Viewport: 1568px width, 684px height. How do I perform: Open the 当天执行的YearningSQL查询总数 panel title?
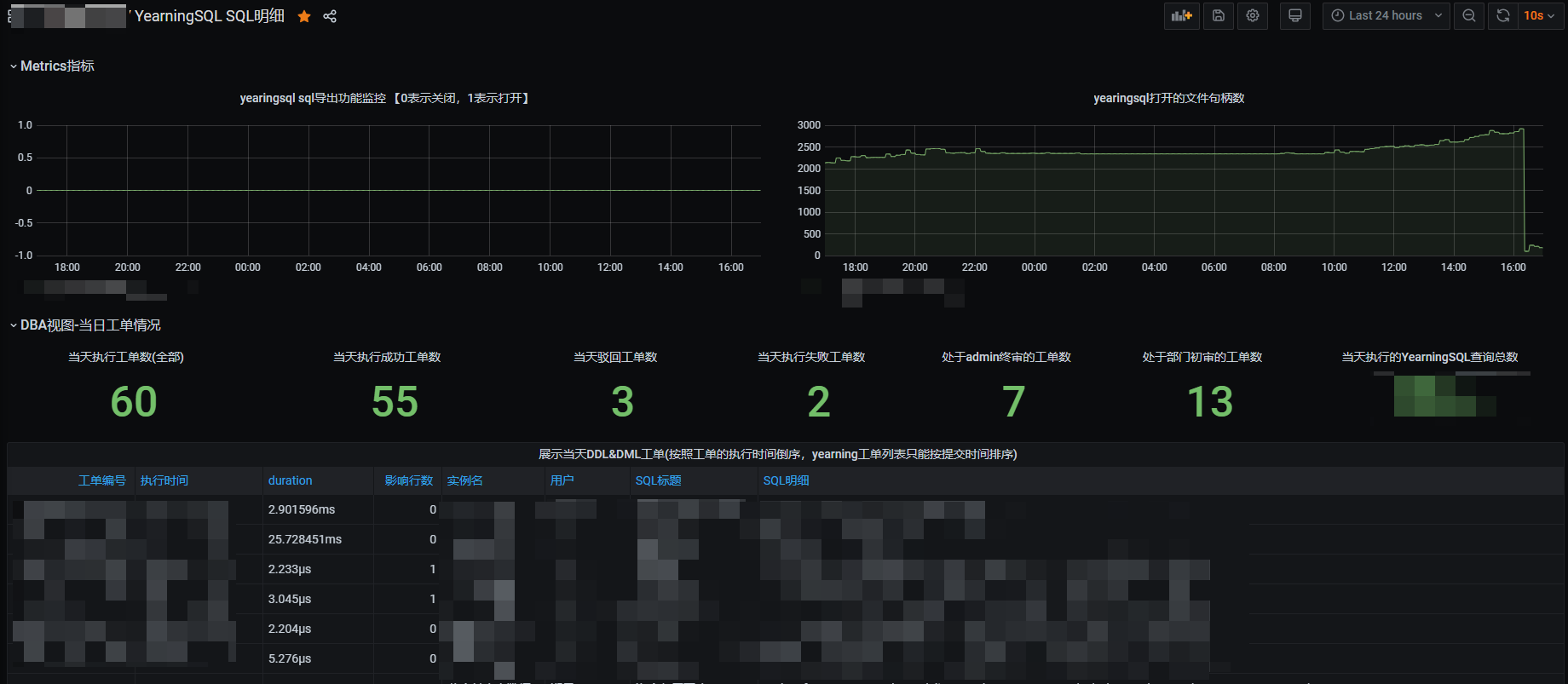click(1430, 357)
